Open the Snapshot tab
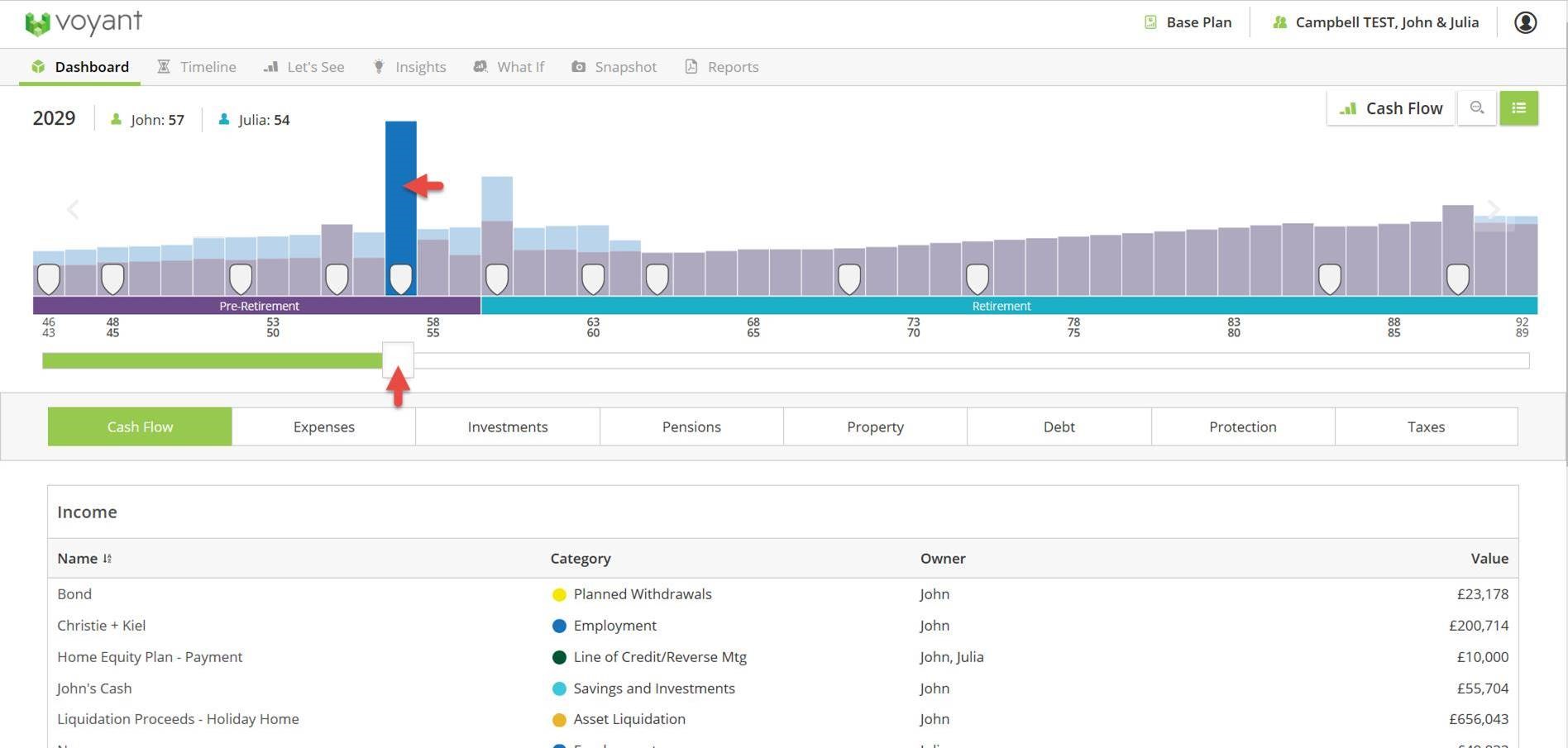The height and width of the screenshot is (748, 1568). point(614,67)
